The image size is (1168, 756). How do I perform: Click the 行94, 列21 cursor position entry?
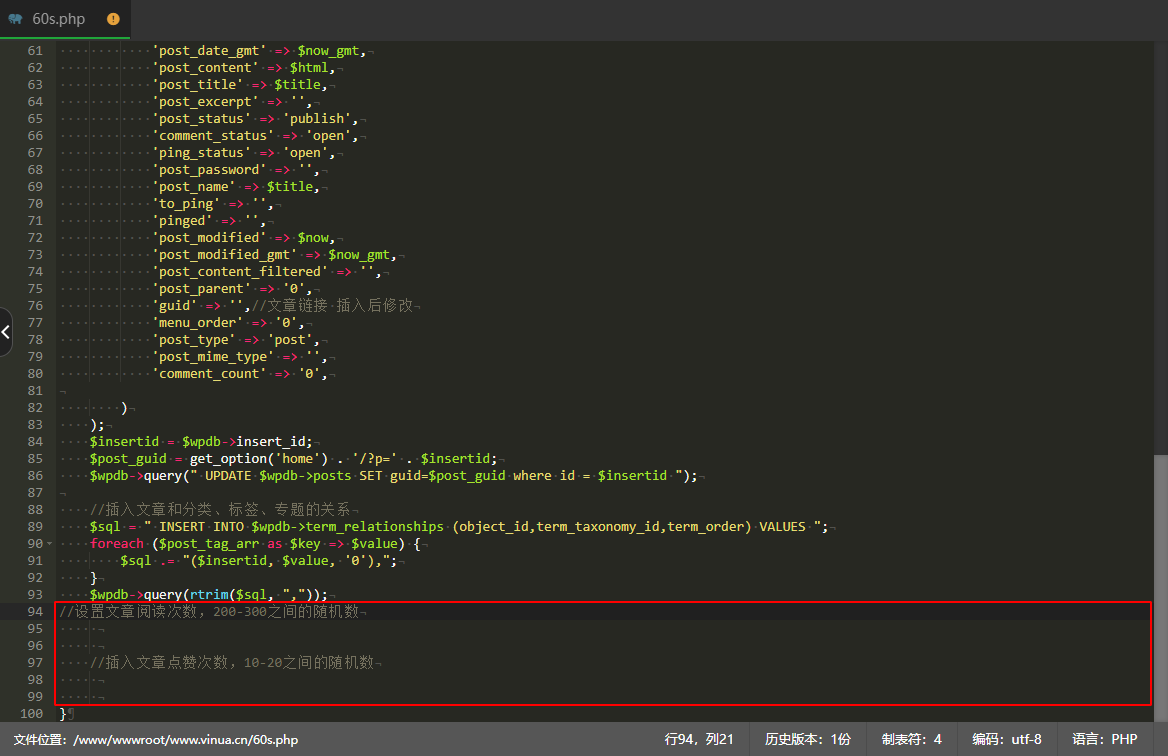(x=699, y=739)
